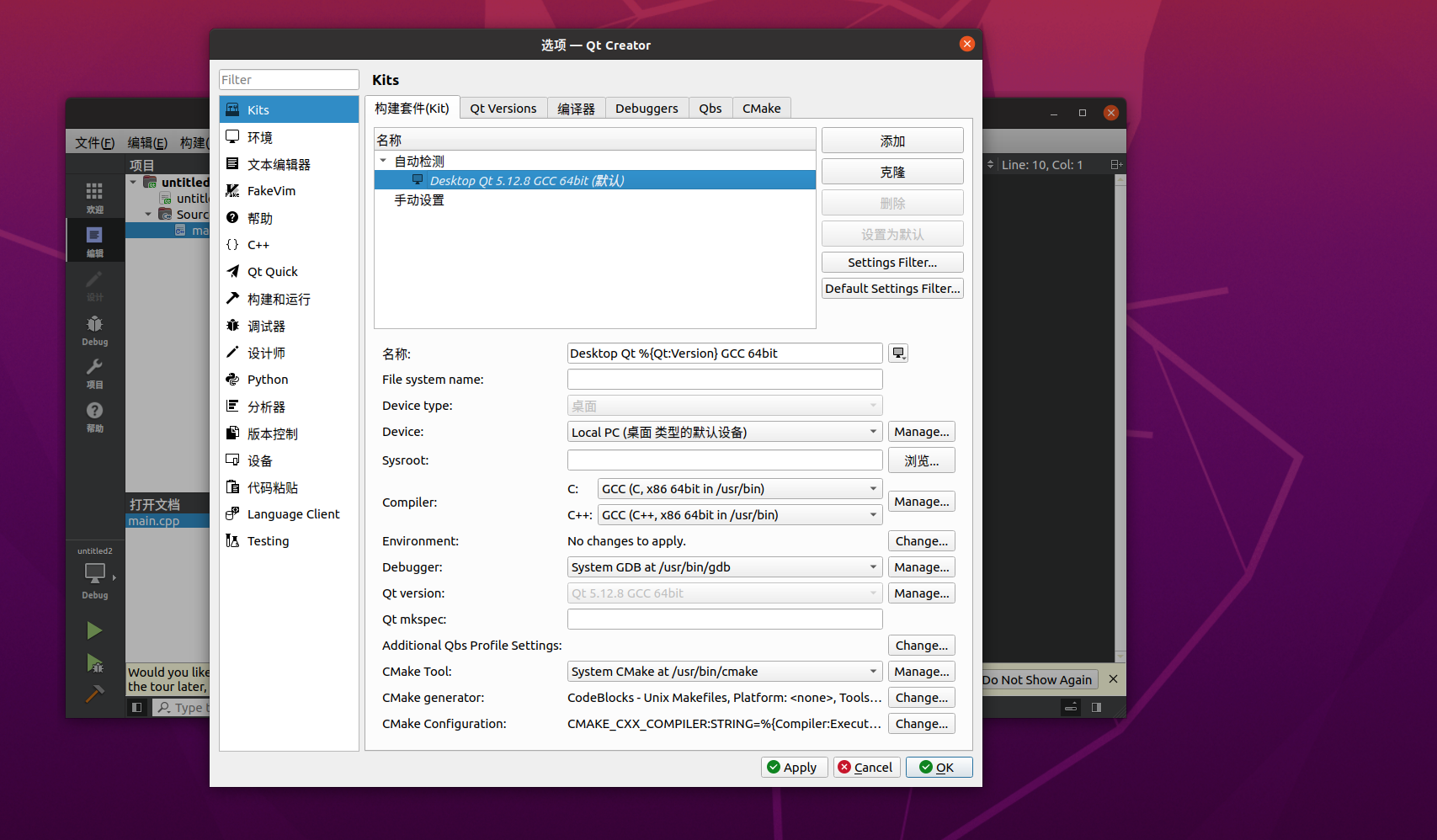
Task: Click the File system name field
Action: click(725, 380)
